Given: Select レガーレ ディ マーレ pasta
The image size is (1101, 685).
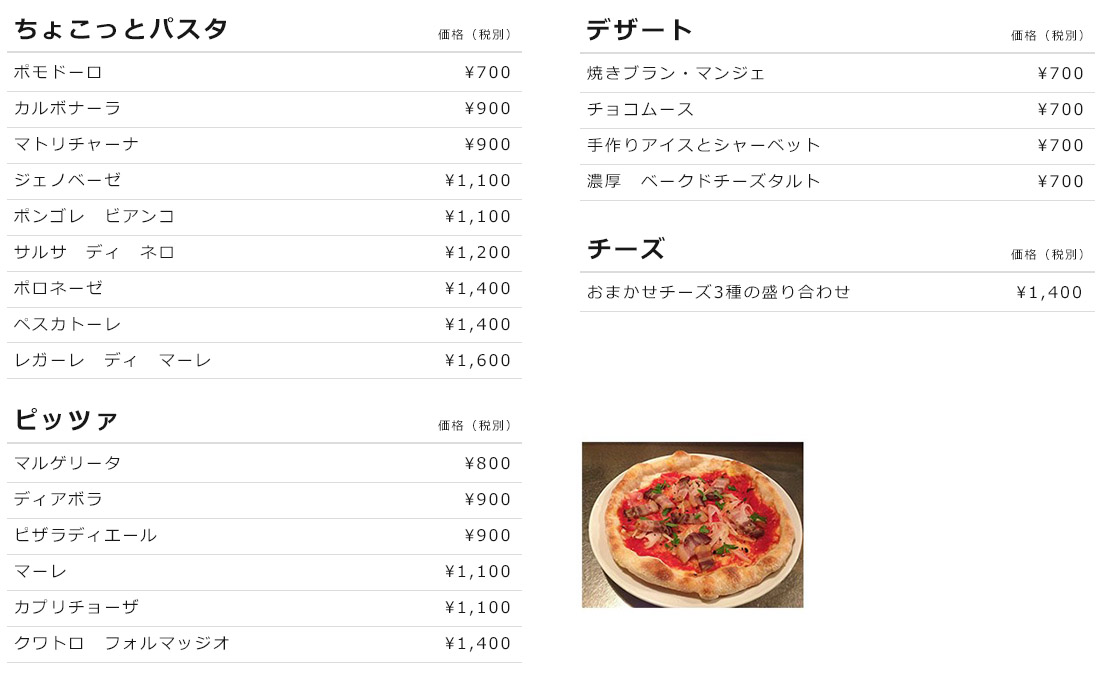Looking at the screenshot, I should tap(112, 361).
